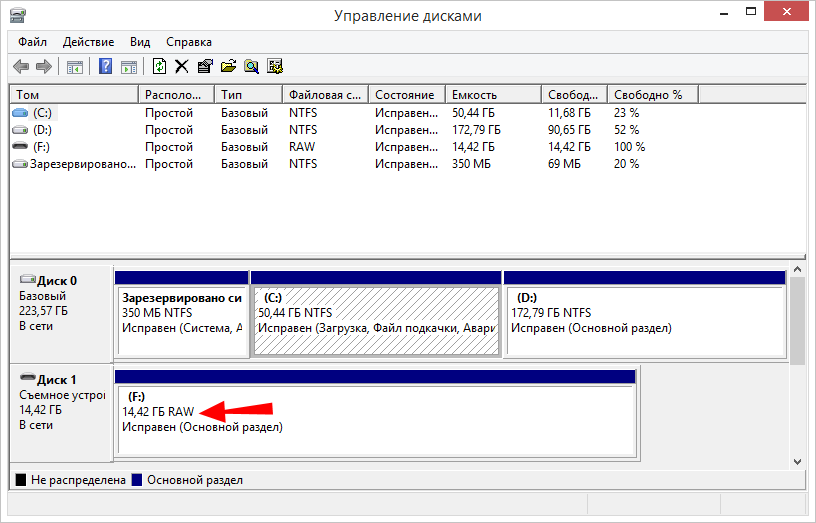Click the 52 % free percentage cell
816x523 pixels.
[627, 130]
